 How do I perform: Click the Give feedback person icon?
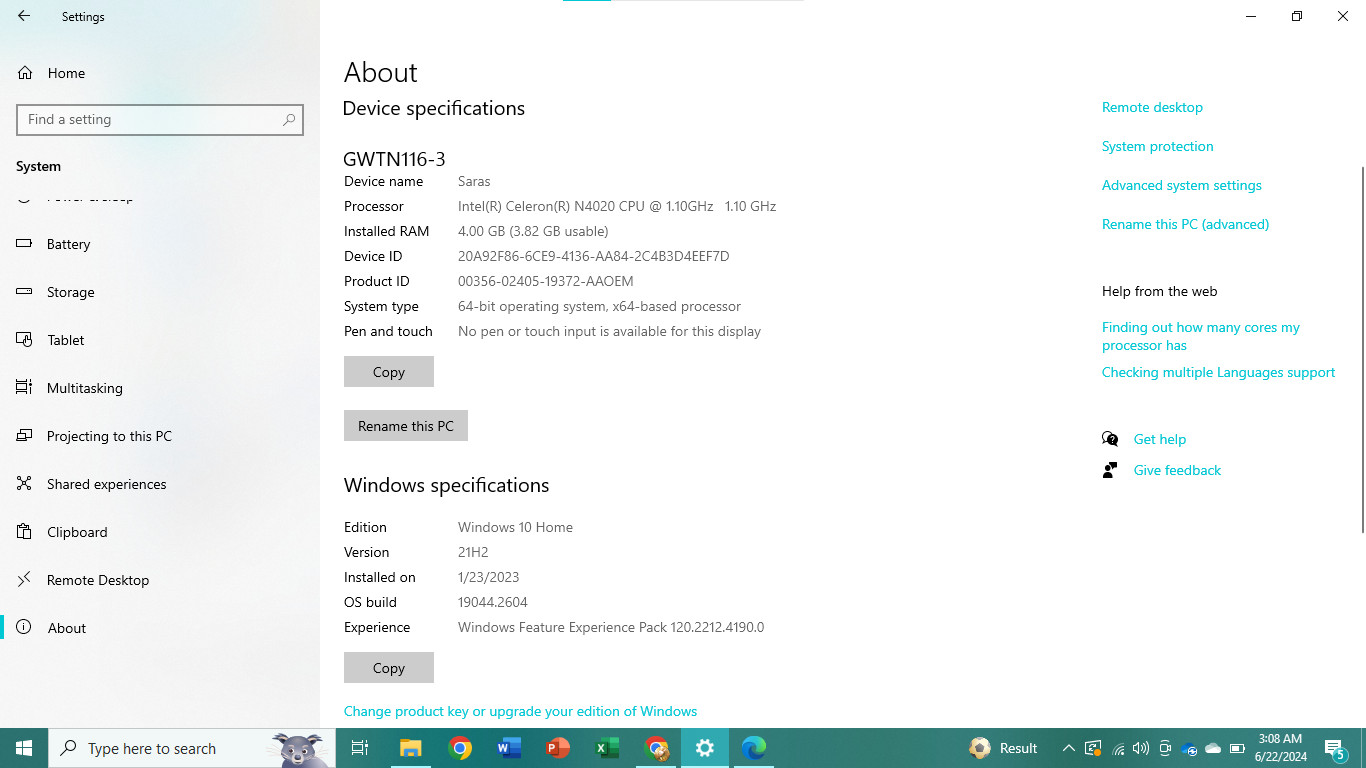(1110, 470)
